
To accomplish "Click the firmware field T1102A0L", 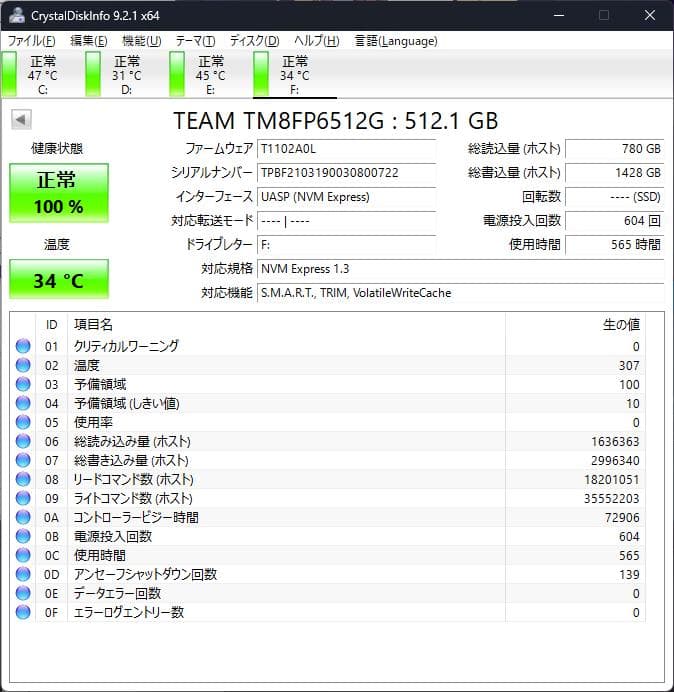I will (x=346, y=149).
